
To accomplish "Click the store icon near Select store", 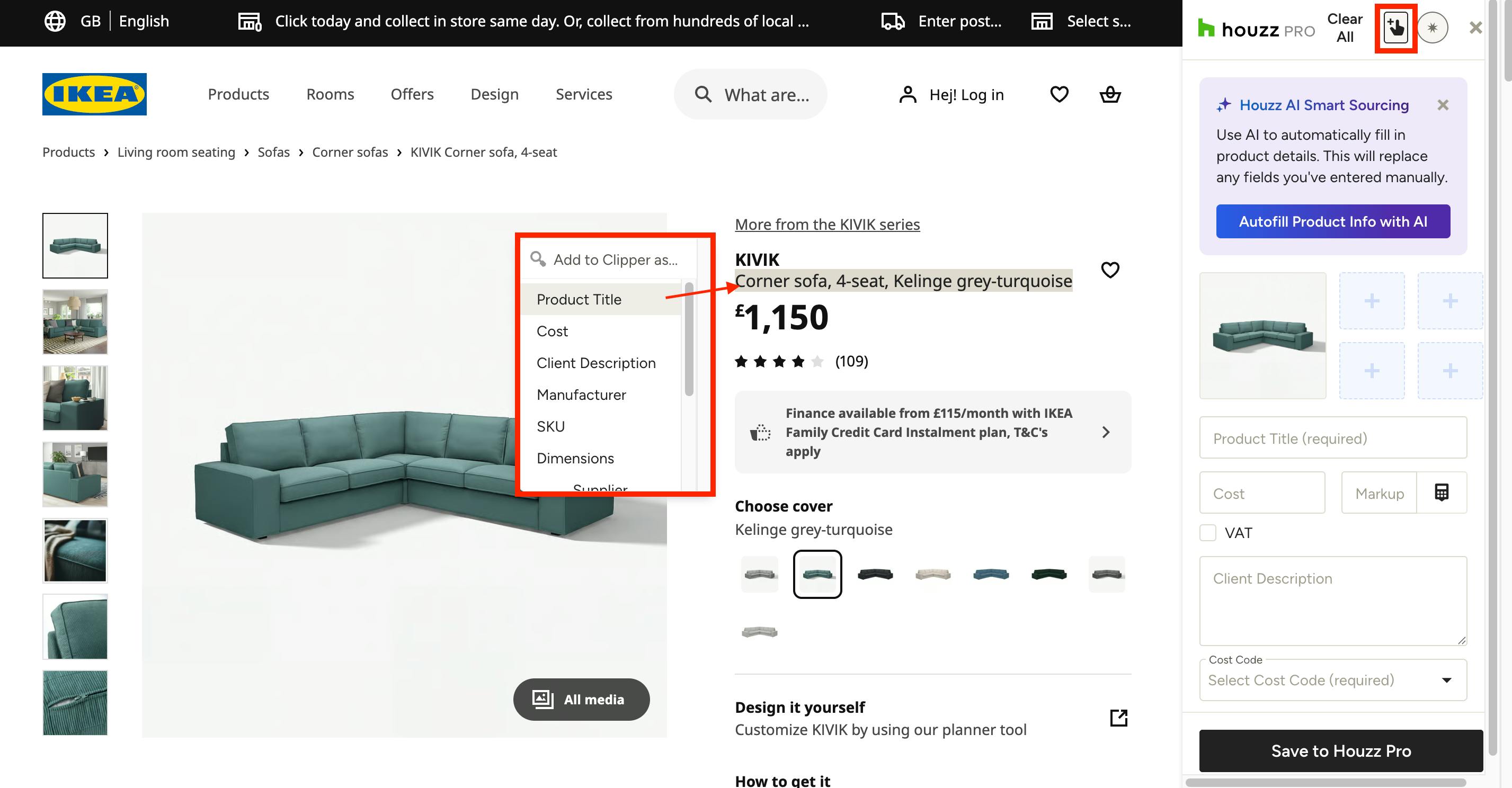I will click(x=1042, y=22).
